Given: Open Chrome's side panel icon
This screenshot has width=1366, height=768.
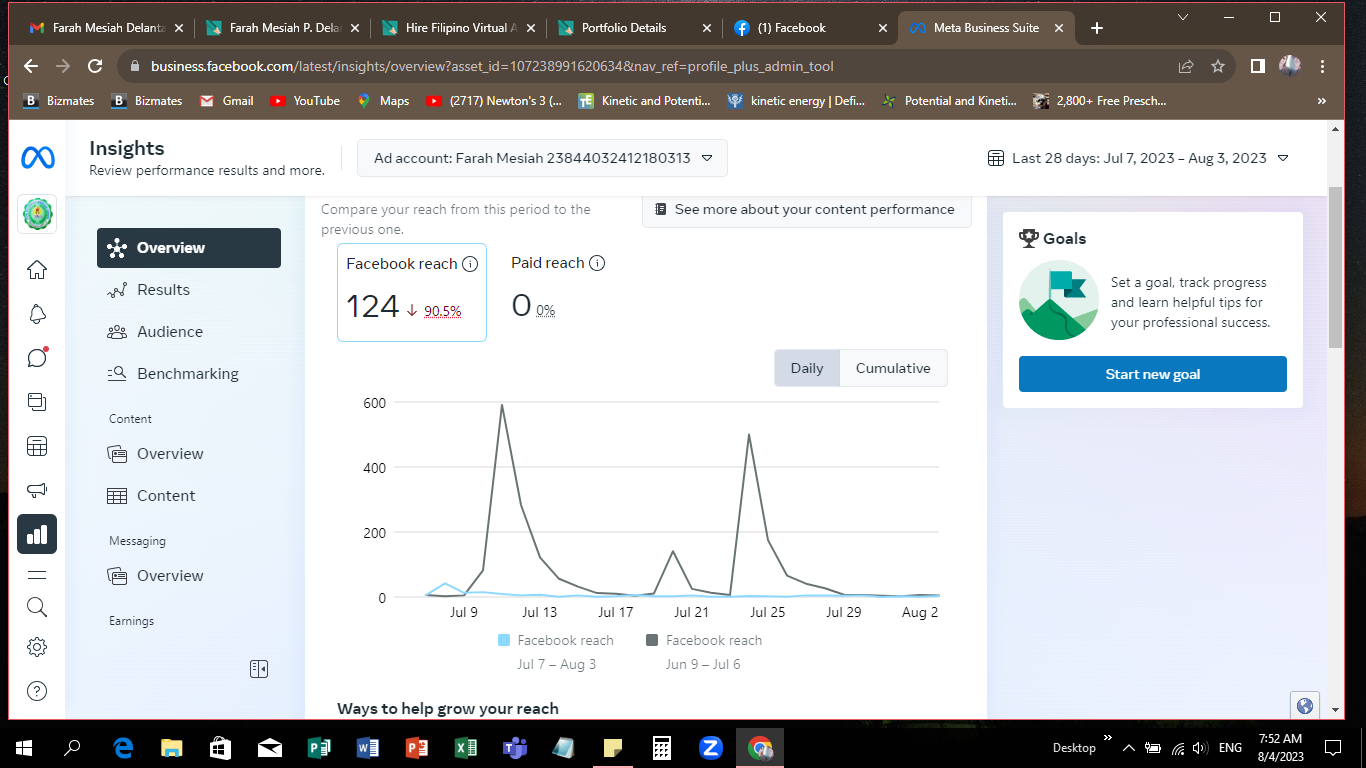Looking at the screenshot, I should pos(1257,66).
